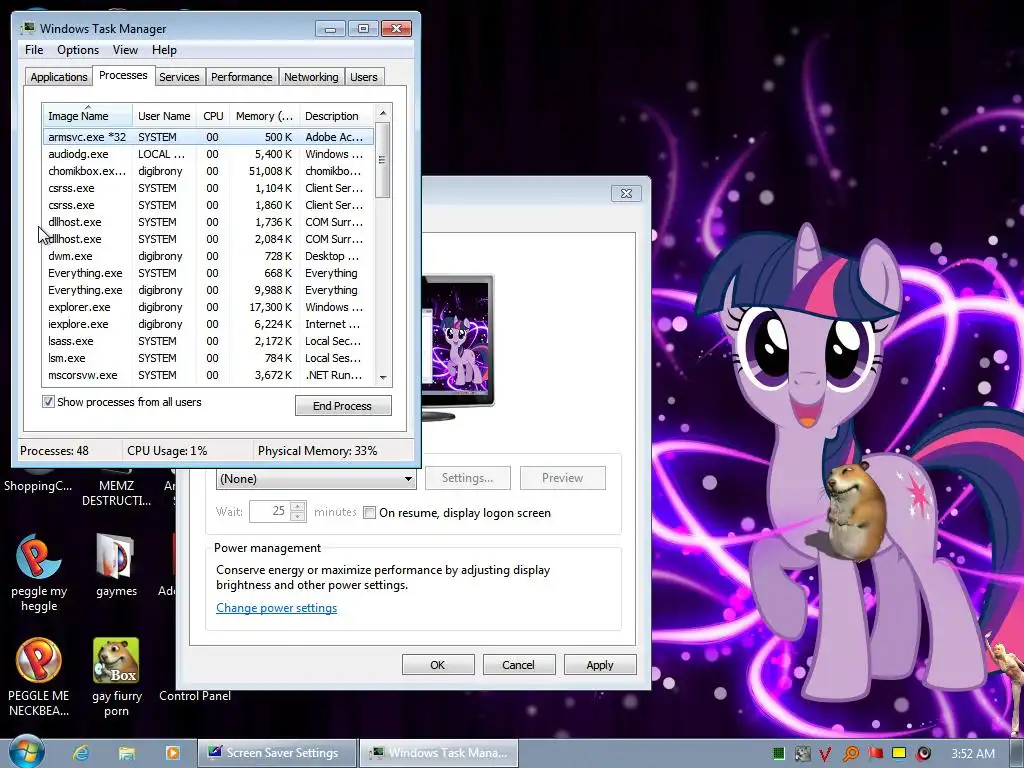
Task: Select the dwm.exe process row
Action: click(209, 256)
